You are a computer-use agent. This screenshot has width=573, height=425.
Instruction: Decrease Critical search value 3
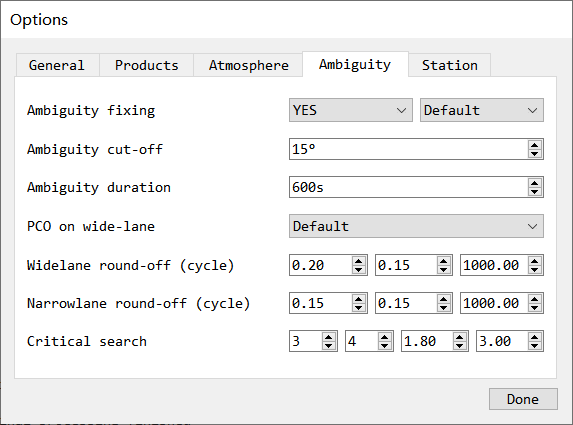coord(329,345)
